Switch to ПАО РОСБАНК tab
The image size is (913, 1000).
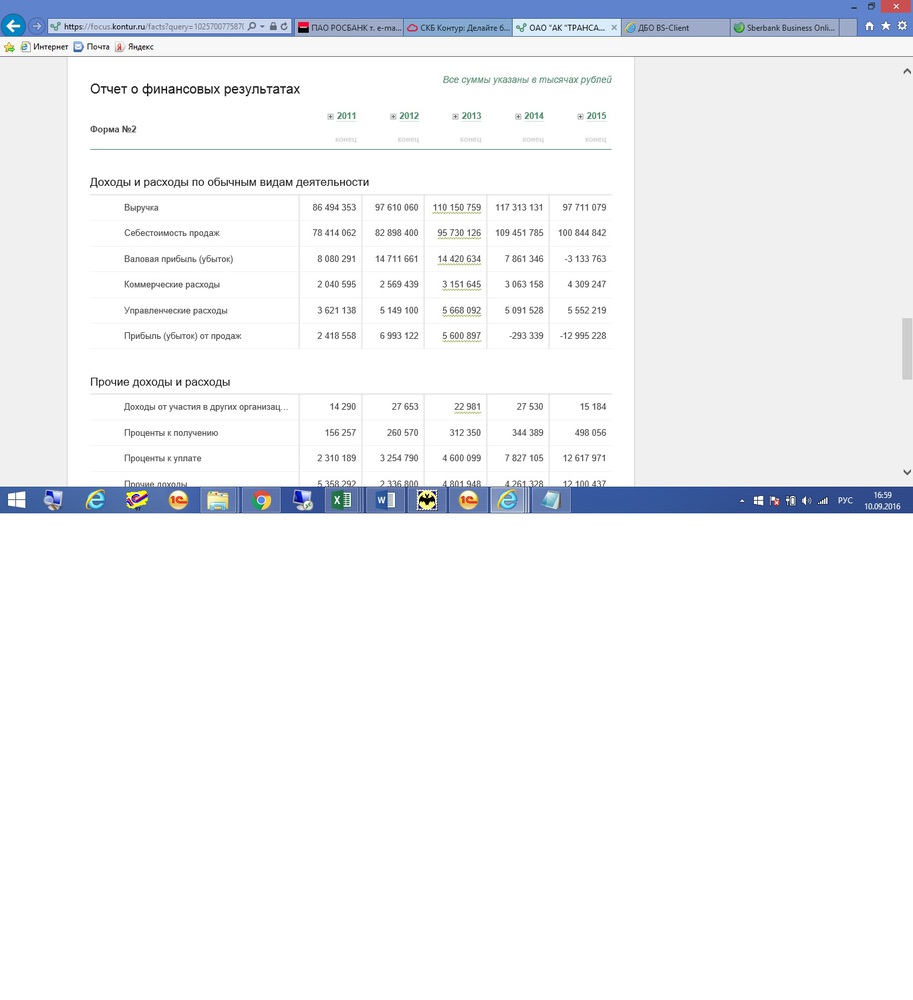(349, 27)
